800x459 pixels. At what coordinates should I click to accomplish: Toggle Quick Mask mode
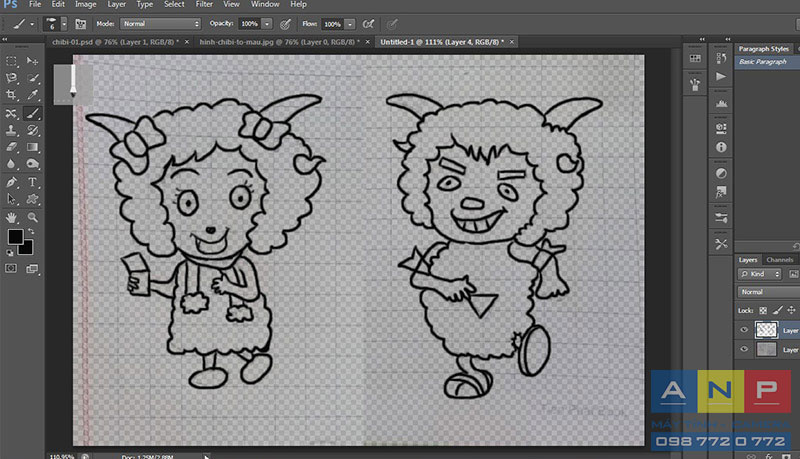pos(11,268)
